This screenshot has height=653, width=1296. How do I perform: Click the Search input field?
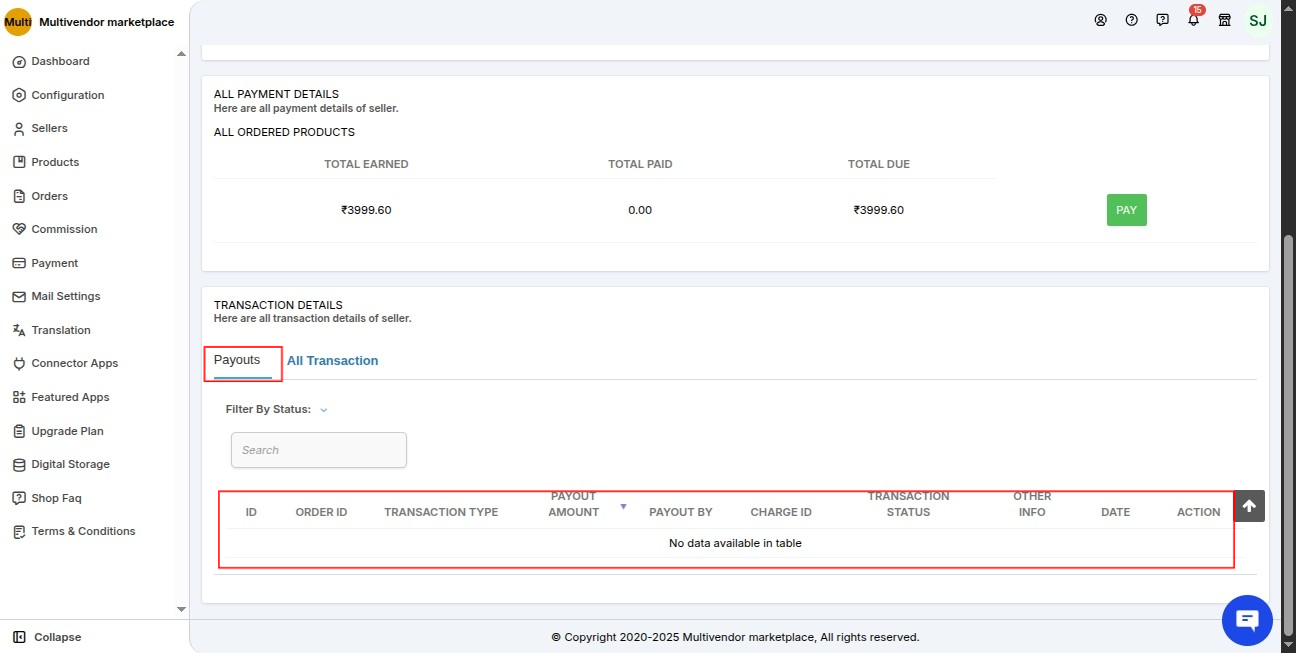coord(318,450)
